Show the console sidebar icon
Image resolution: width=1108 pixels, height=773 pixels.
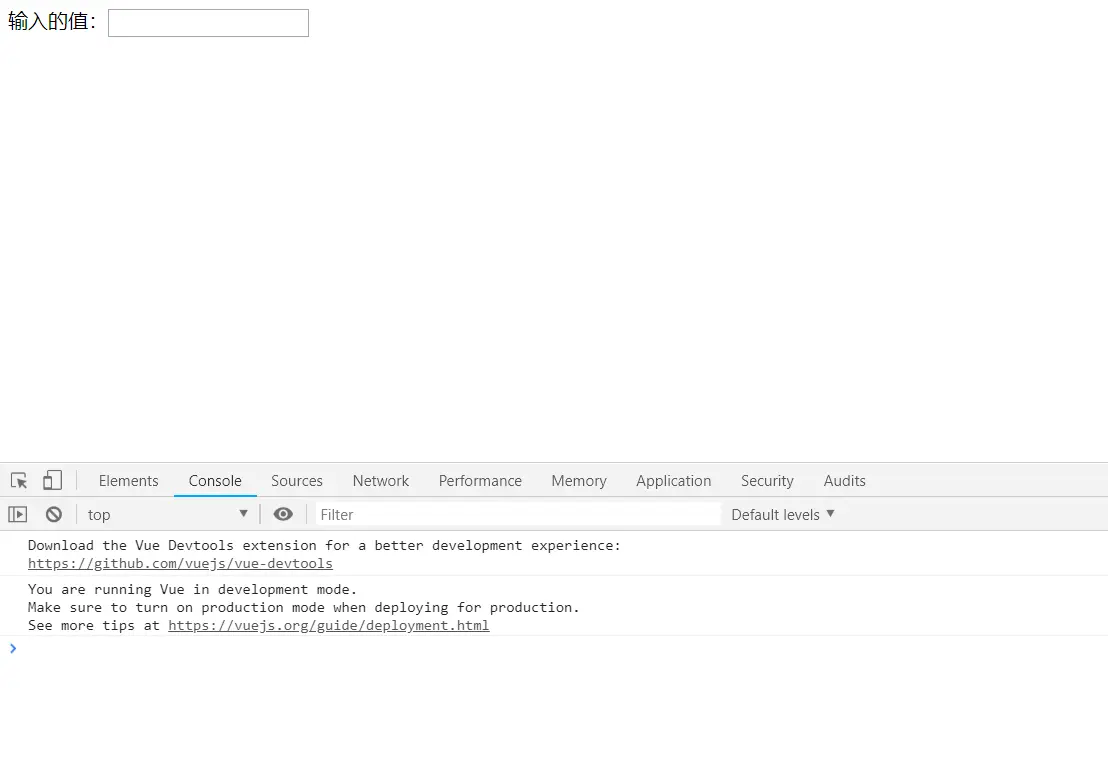pyautogui.click(x=18, y=514)
